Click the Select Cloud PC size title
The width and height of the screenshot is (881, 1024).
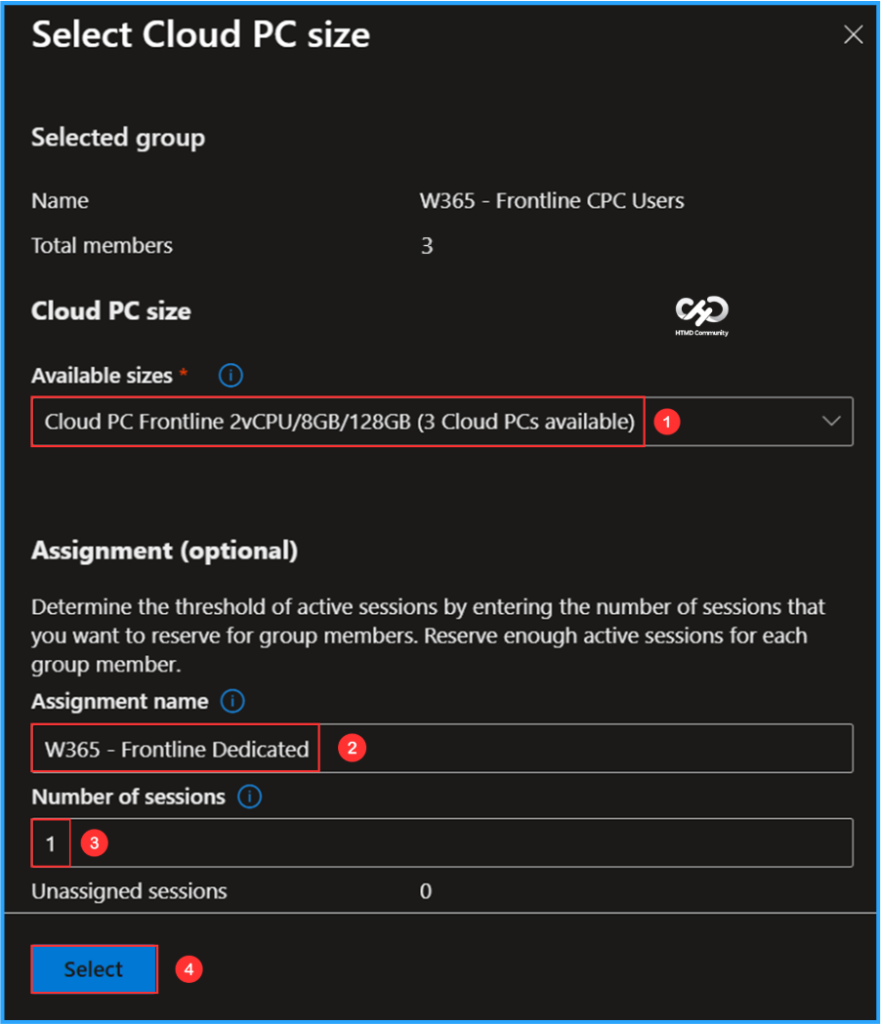click(200, 35)
